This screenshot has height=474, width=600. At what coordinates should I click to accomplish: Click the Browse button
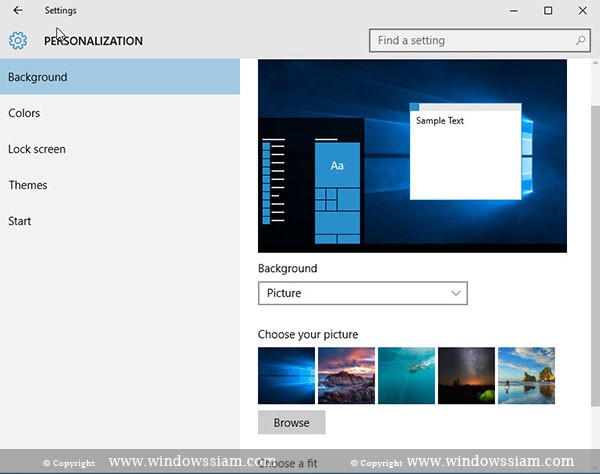(x=292, y=422)
